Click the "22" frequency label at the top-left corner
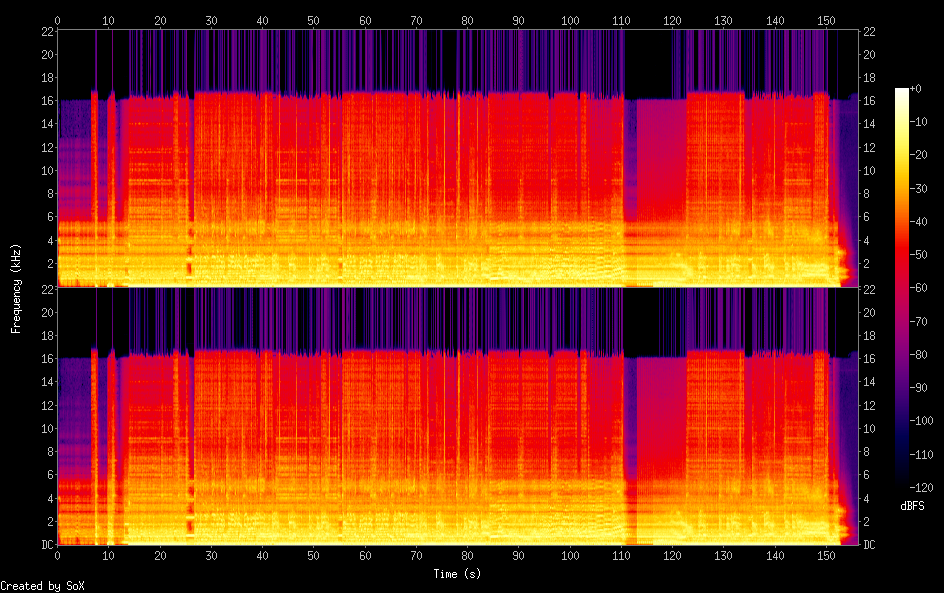This screenshot has width=944, height=593. click(45, 31)
